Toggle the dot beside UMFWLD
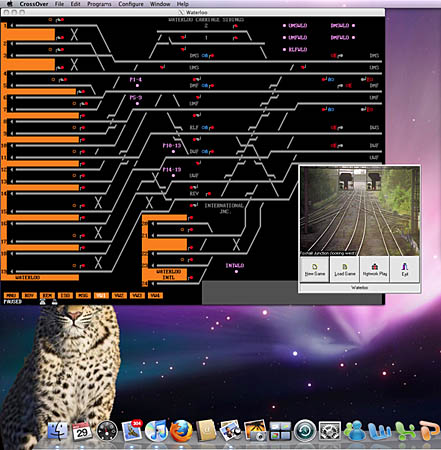This screenshot has height=450, width=441. coord(284,38)
